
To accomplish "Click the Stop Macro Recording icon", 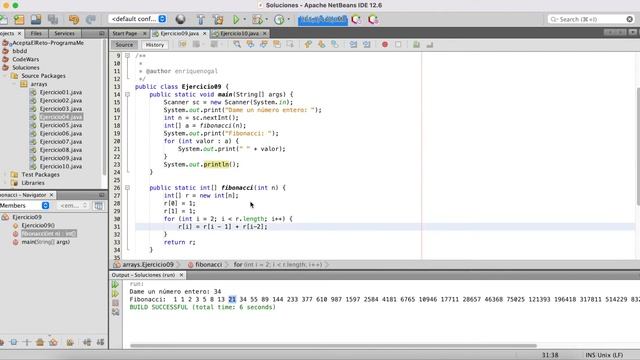I will (398, 44).
